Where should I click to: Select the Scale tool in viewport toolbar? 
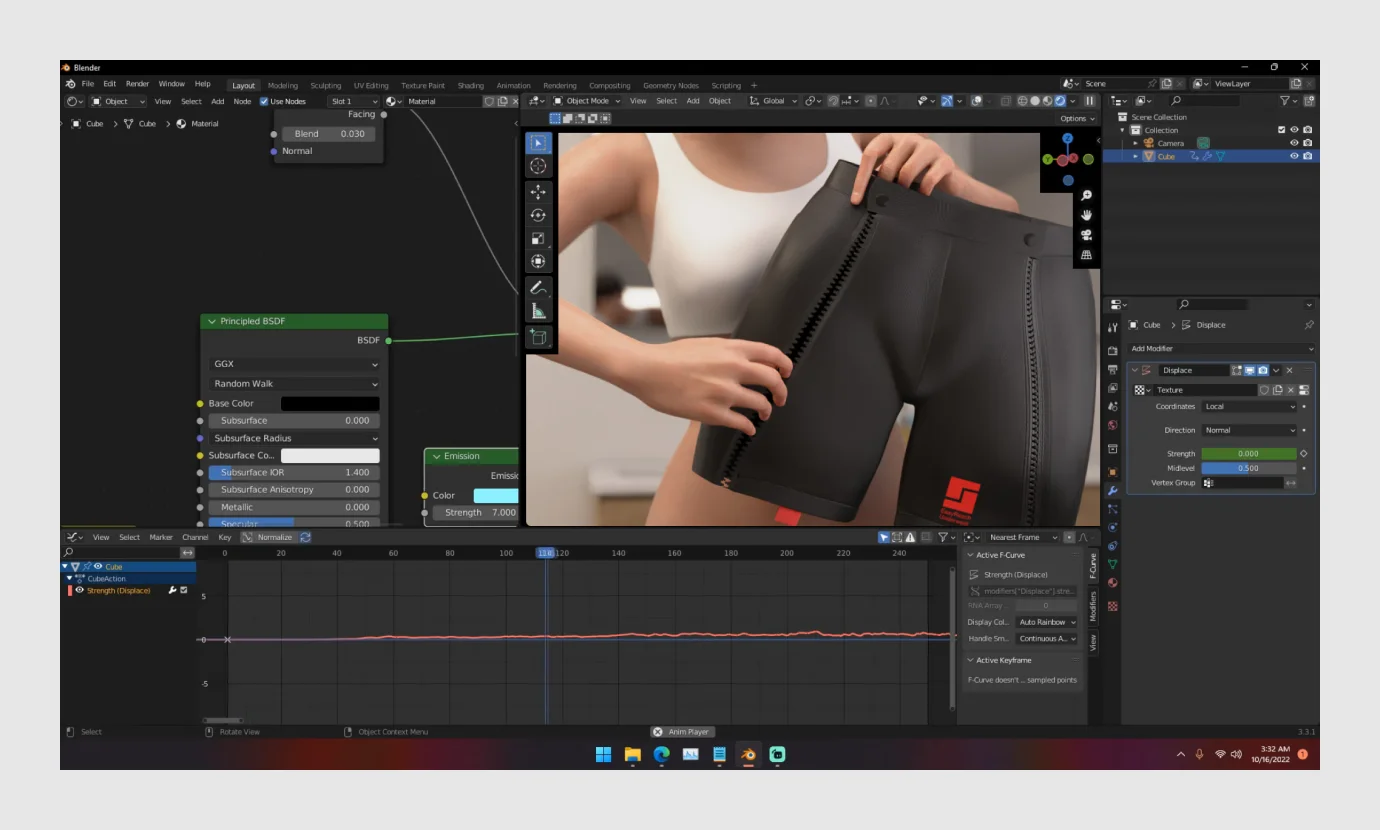(x=538, y=238)
